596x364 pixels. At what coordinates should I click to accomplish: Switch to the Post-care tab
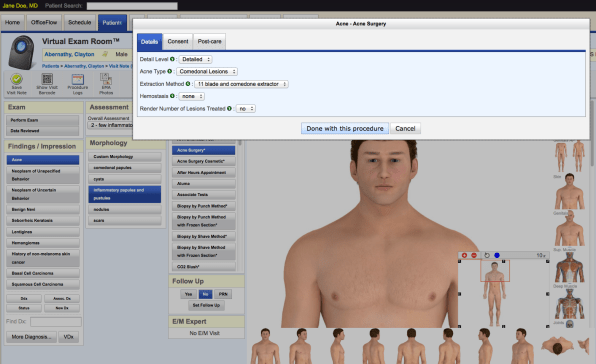pos(209,41)
